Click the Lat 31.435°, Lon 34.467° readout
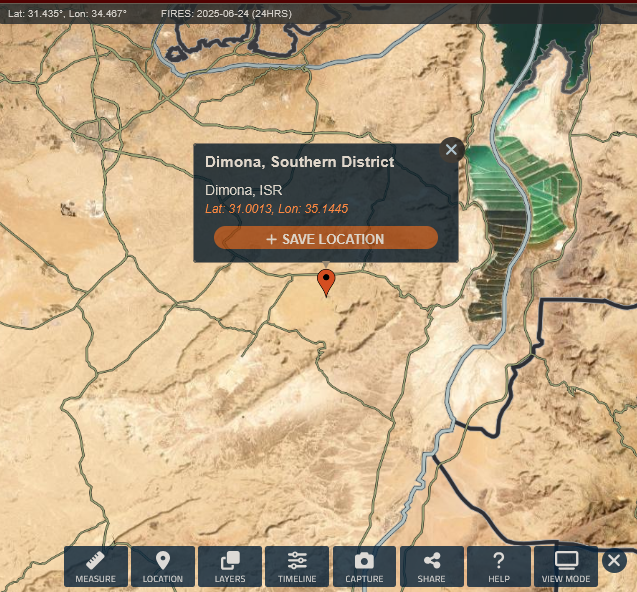 67,14
